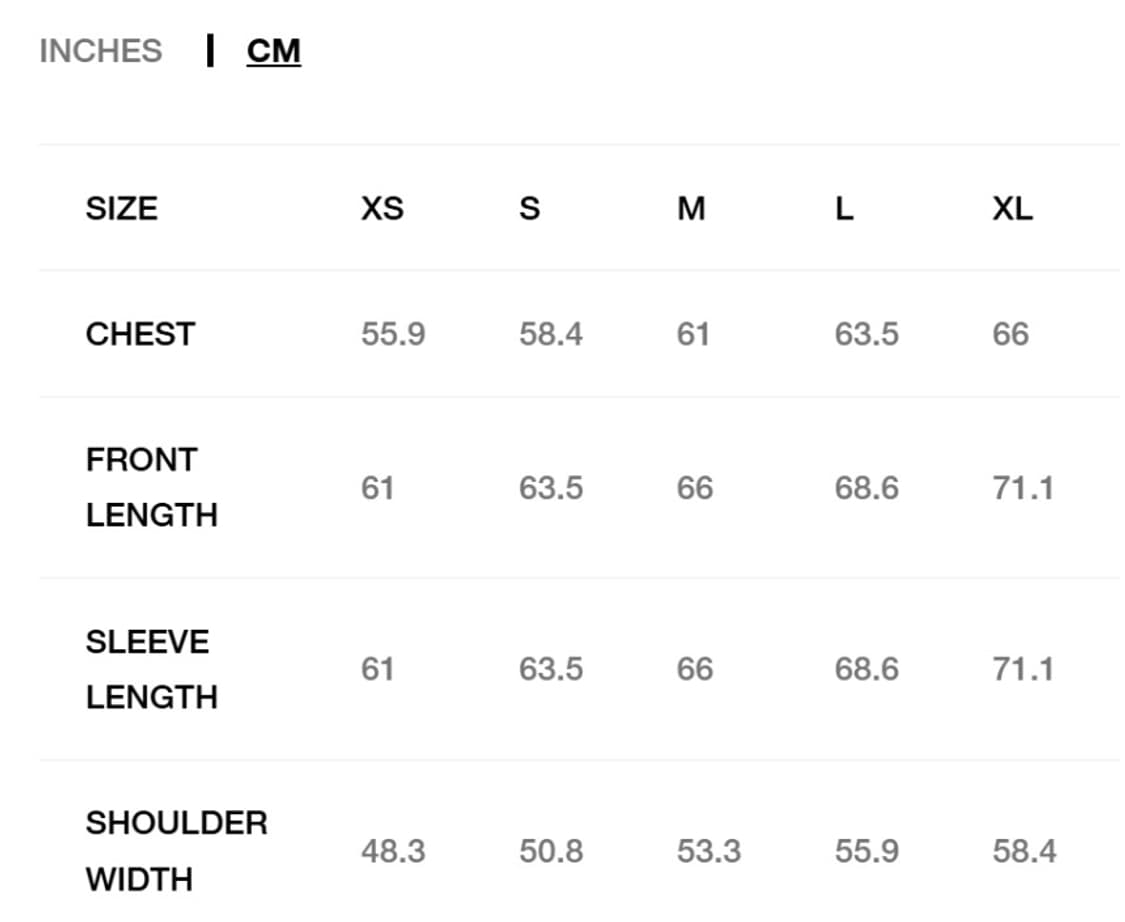Select the L size column header

pos(845,208)
